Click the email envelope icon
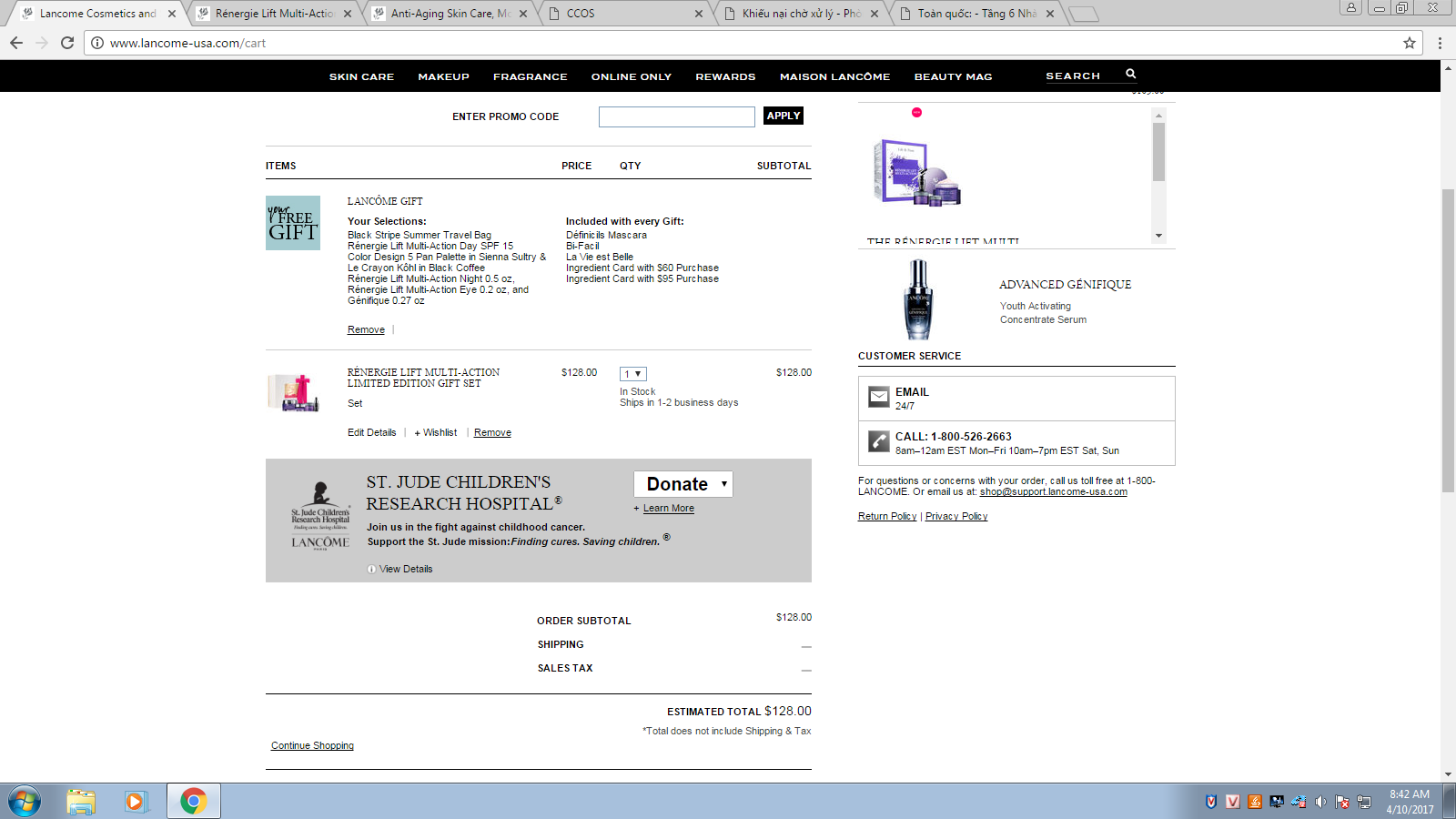The image size is (1456, 819). click(x=878, y=397)
